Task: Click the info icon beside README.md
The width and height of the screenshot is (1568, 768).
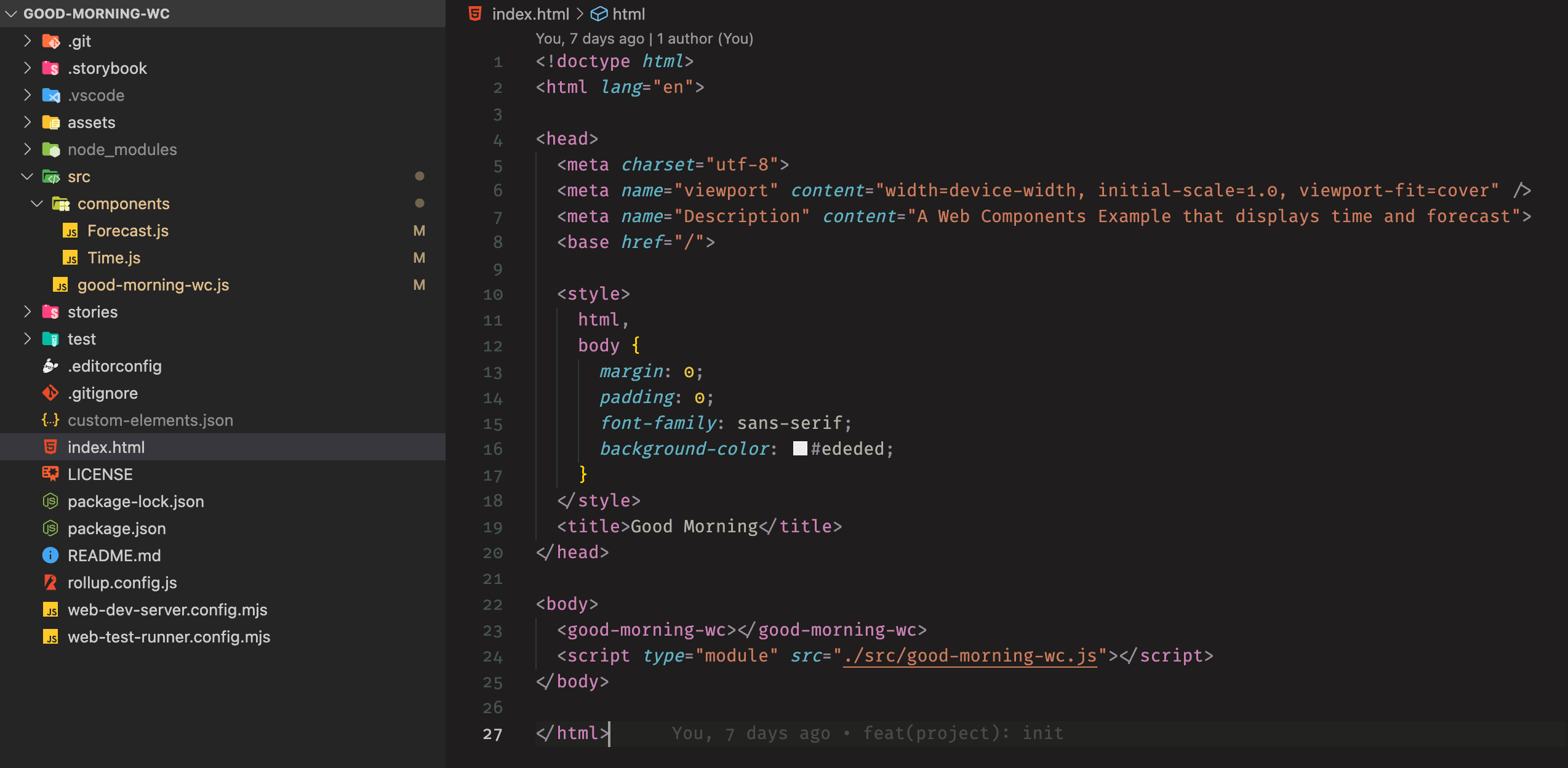Action: pos(50,556)
